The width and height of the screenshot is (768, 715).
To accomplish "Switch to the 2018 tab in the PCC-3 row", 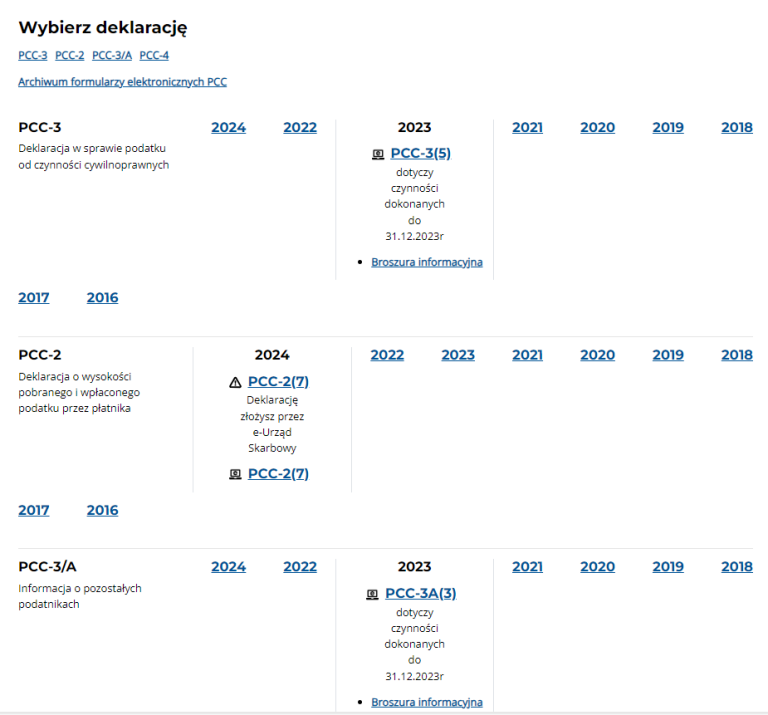I will (737, 127).
